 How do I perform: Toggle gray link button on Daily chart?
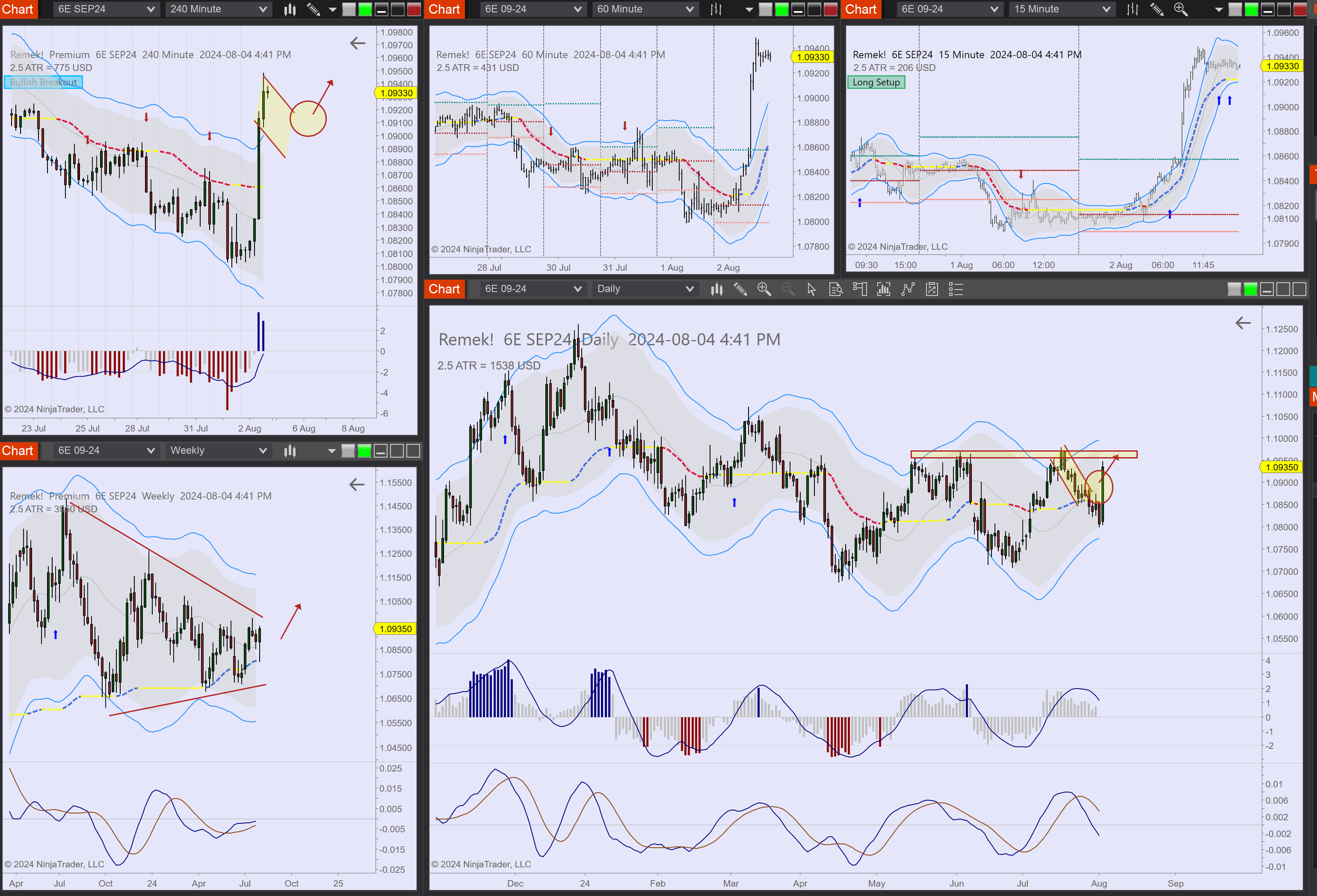tap(1234, 289)
